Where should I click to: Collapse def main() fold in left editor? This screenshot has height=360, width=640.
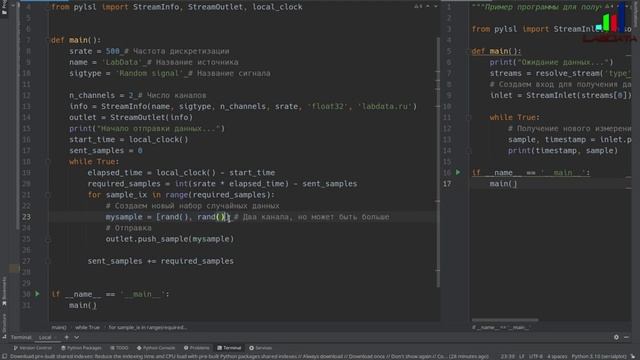point(48,40)
